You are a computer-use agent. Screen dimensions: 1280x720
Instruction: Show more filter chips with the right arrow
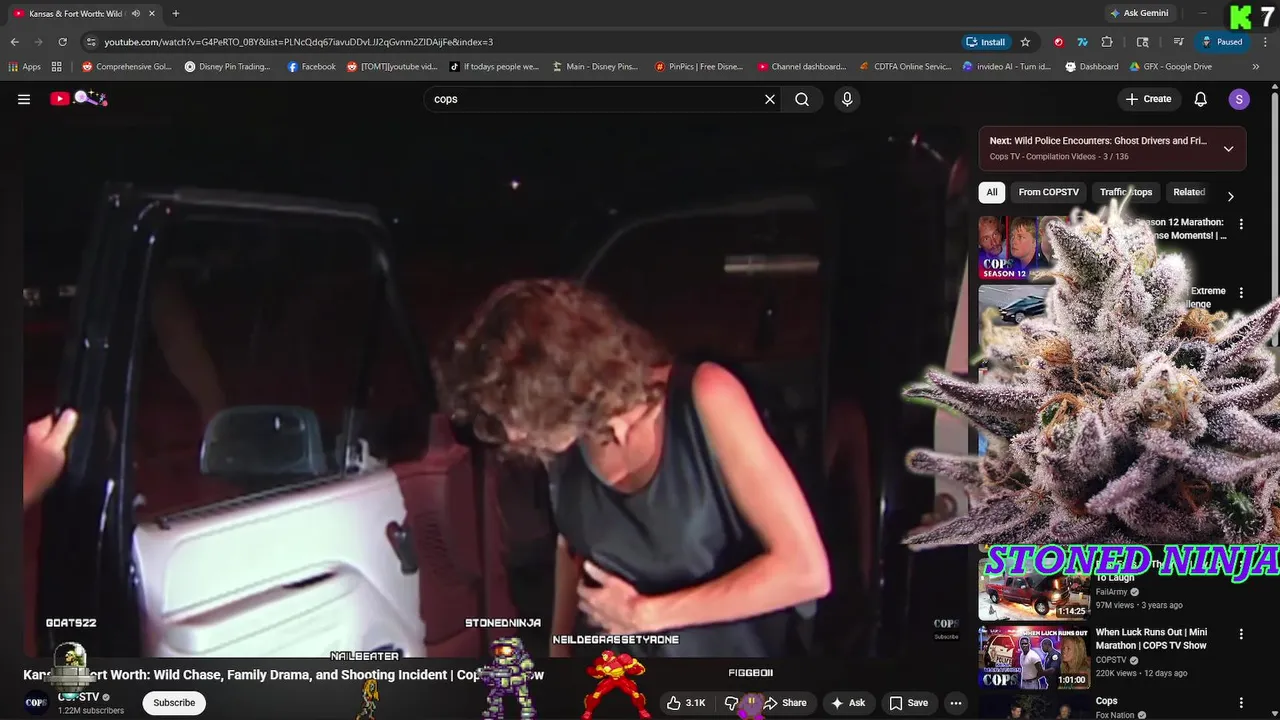[1230, 196]
